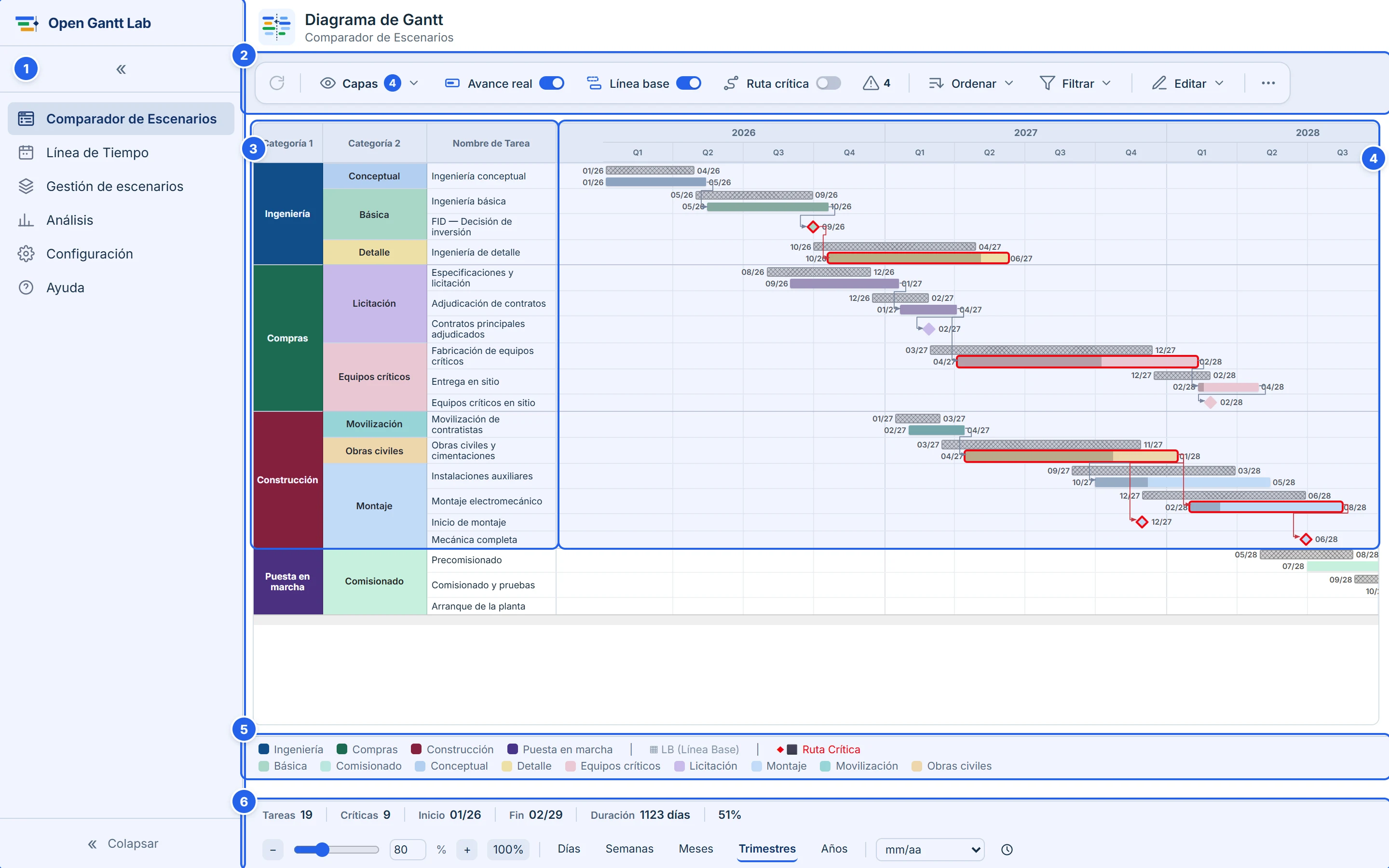1389x868 pixels.
Task: Toggle the Construcción legend item
Action: tap(452, 749)
